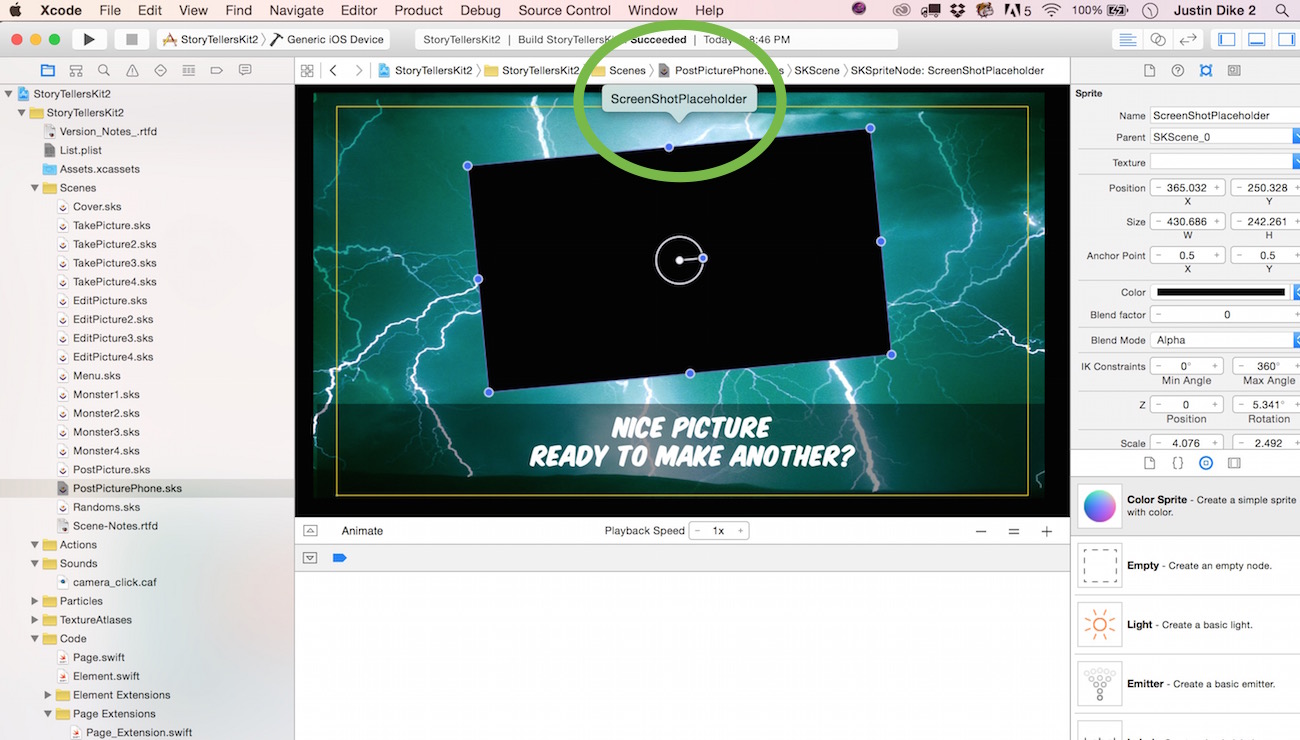Click the Animate button
Viewport: 1300px width, 740px height.
click(362, 530)
